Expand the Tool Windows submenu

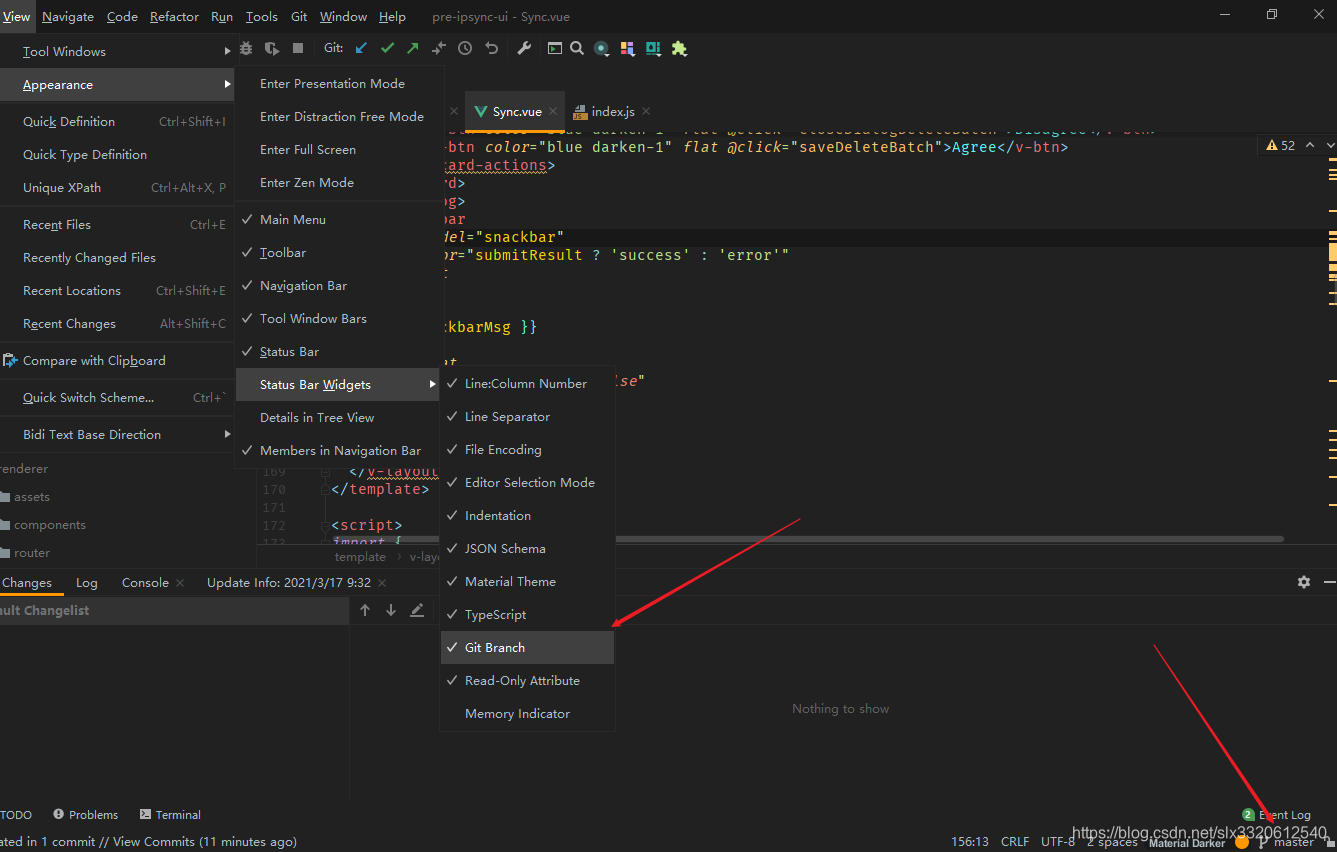64,51
